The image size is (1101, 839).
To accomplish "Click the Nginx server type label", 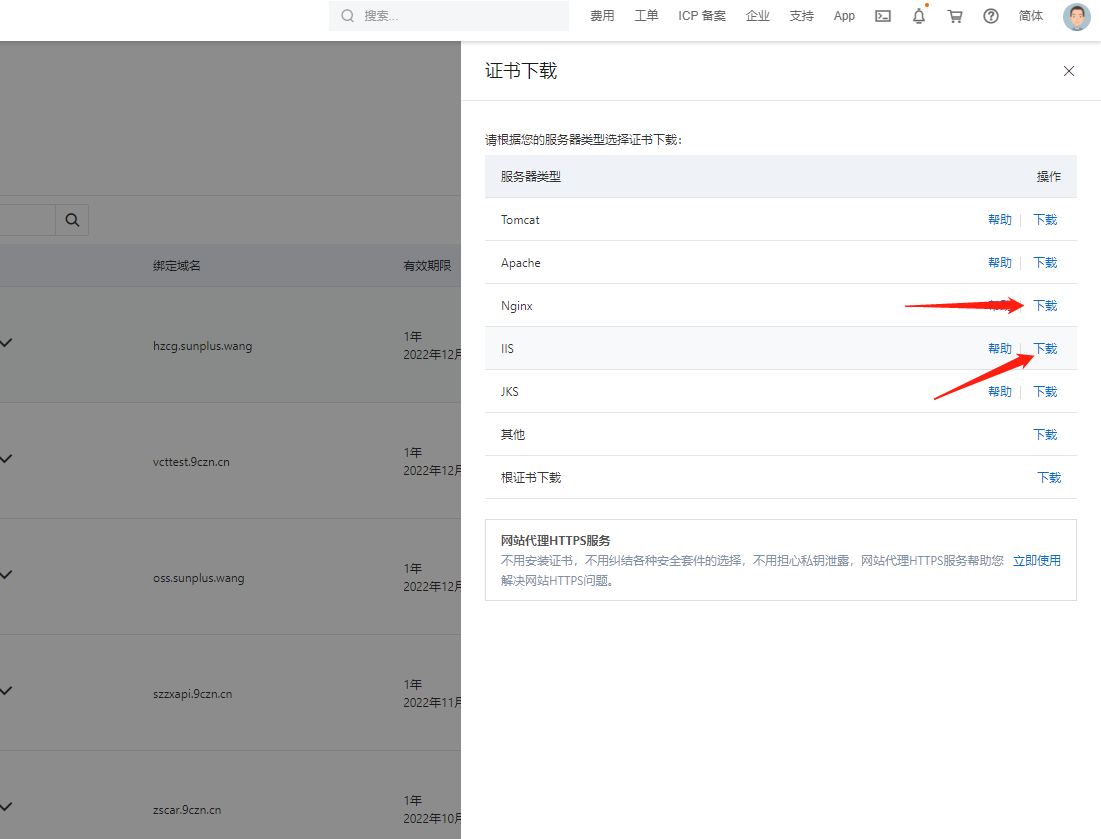I will tap(517, 305).
